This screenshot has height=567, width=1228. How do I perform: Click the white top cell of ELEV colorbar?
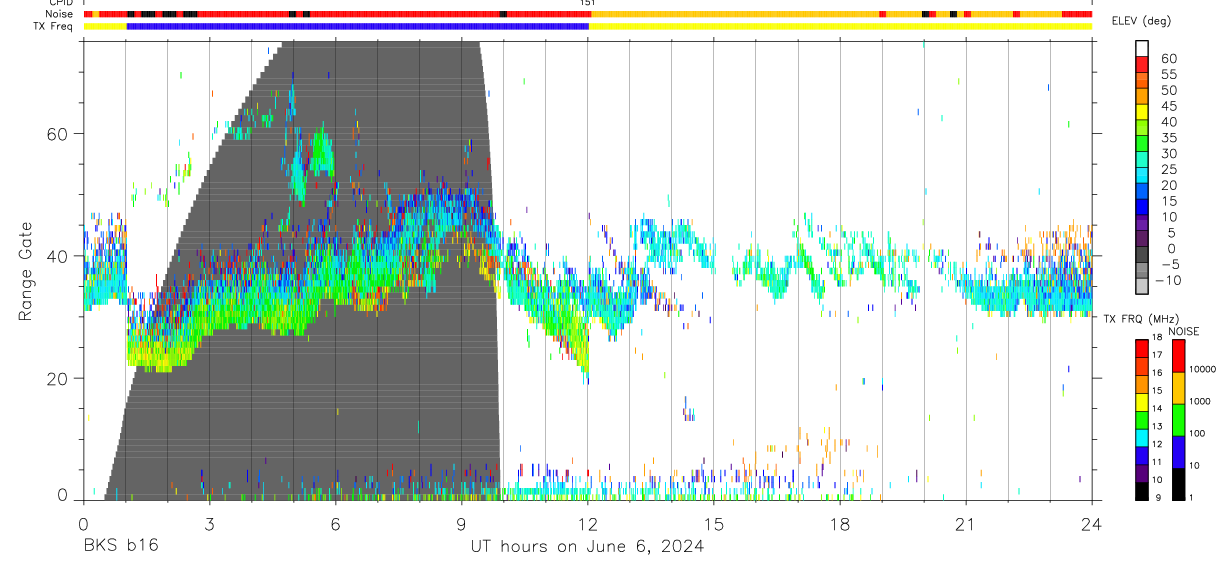(x=1142, y=46)
